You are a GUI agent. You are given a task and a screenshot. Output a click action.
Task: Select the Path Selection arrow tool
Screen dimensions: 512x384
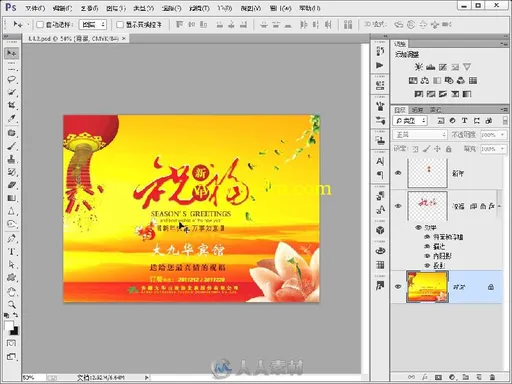point(12,265)
